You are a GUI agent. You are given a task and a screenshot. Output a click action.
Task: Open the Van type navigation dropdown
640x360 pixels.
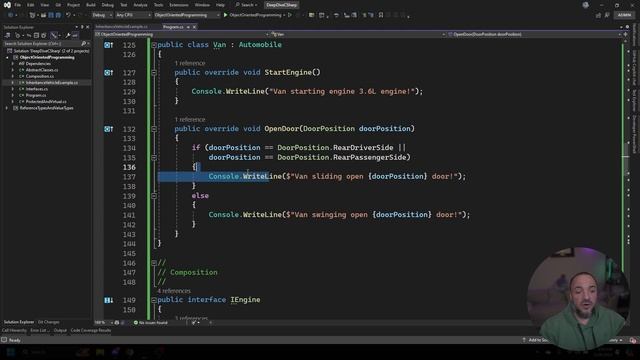point(358,34)
